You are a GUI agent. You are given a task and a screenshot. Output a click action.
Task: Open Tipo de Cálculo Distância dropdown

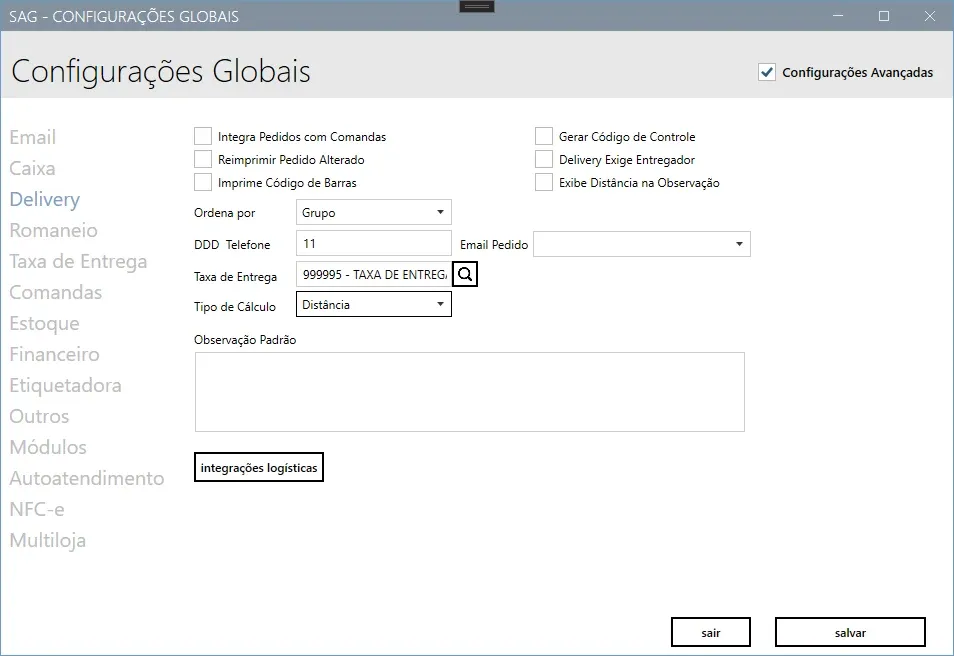click(x=374, y=304)
